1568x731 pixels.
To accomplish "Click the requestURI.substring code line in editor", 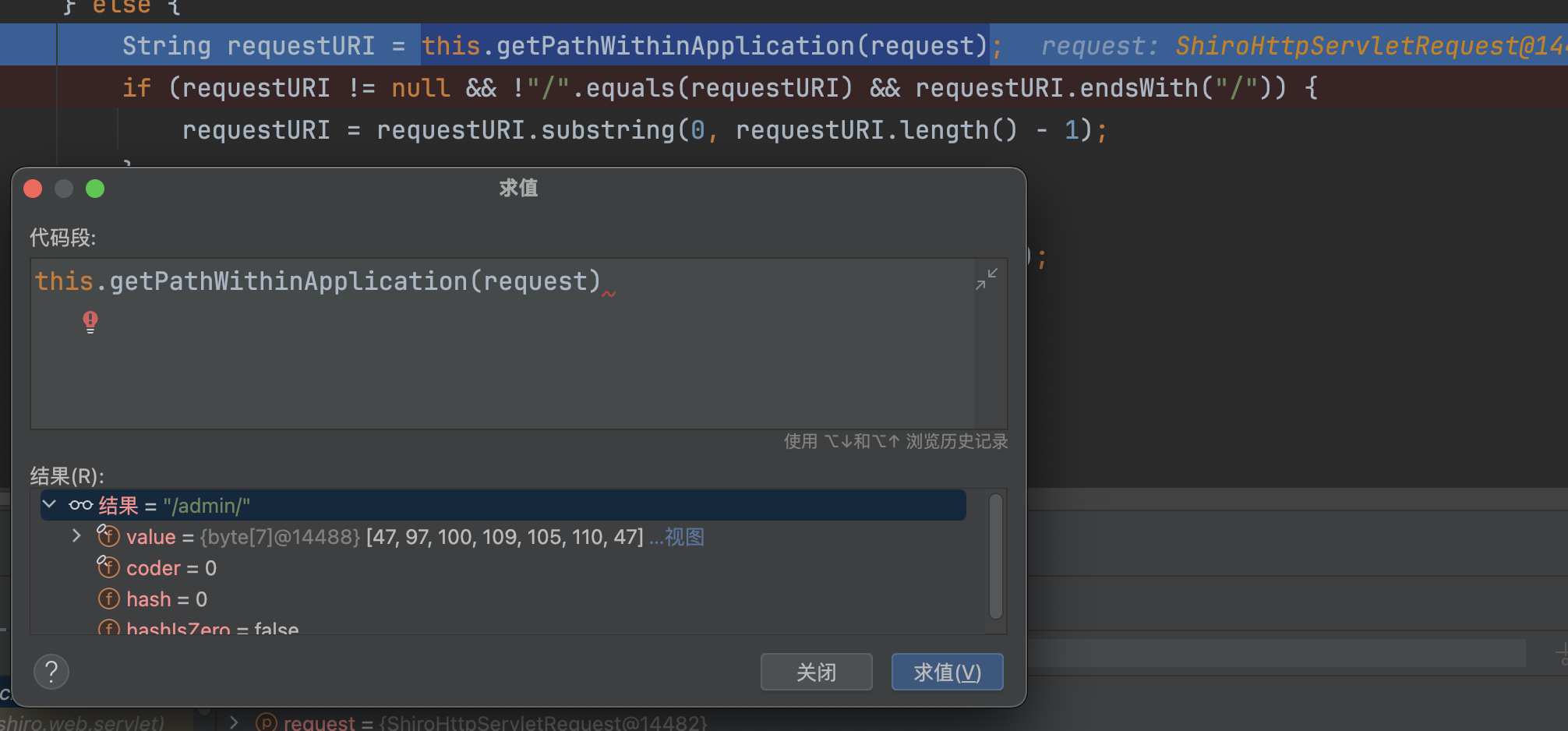I will point(644,130).
